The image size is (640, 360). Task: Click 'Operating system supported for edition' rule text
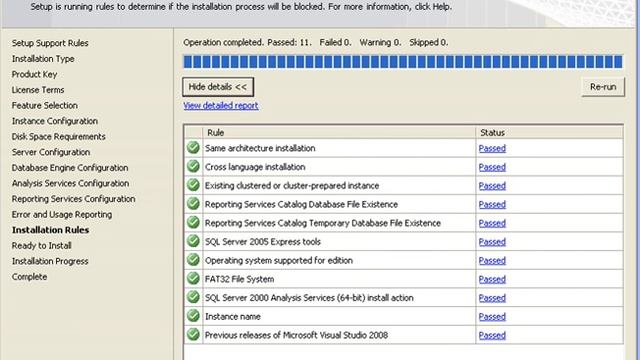tap(279, 260)
